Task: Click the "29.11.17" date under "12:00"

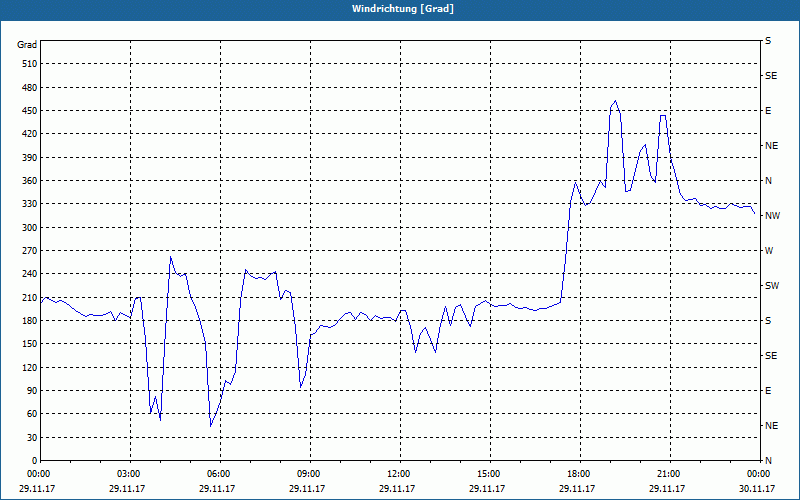Action: pos(397,488)
